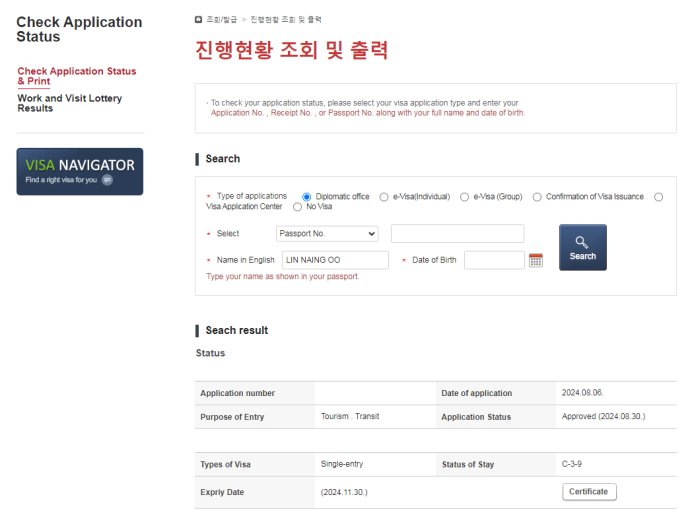Choose the No Visa radio option

coord(297,207)
